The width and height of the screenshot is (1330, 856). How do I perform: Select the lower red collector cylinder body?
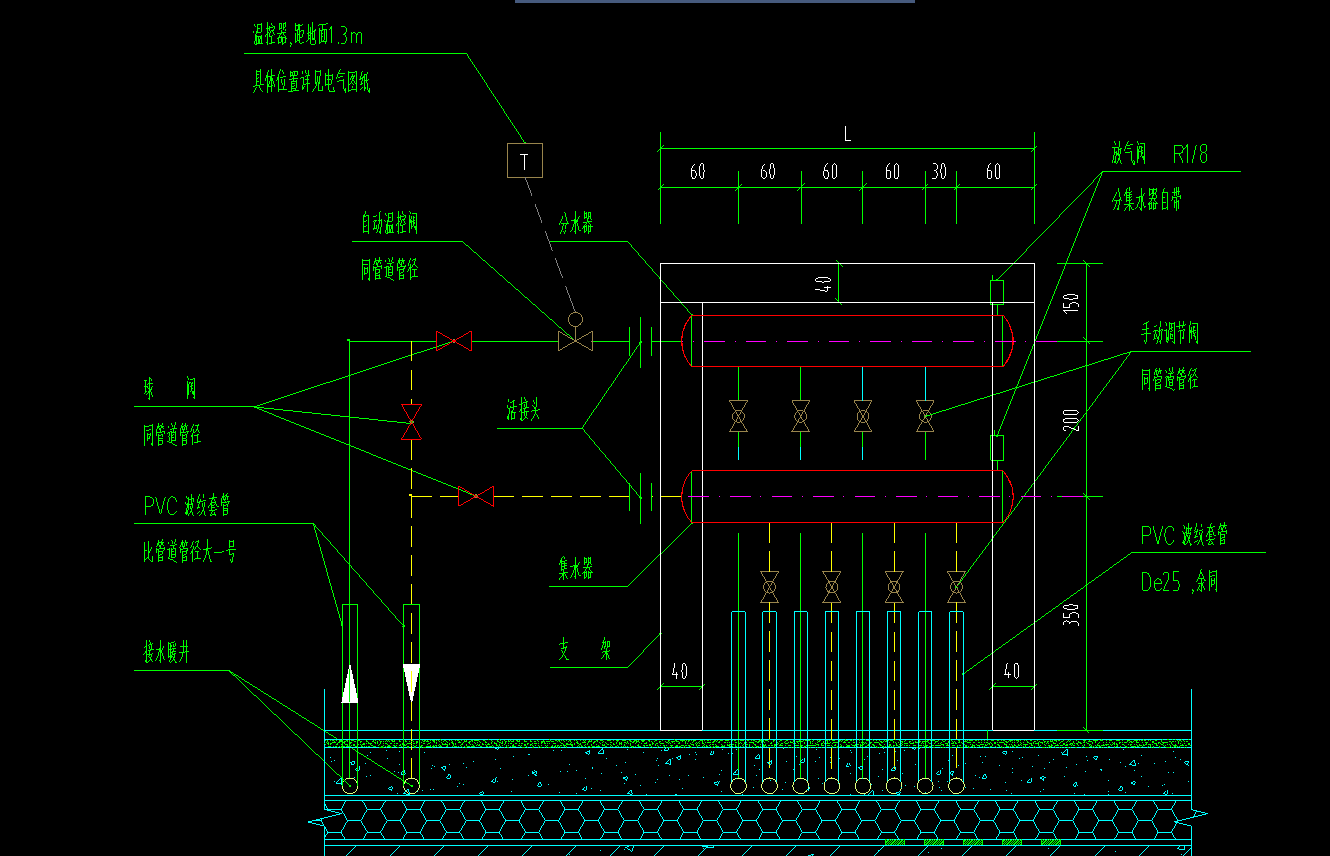(x=847, y=496)
